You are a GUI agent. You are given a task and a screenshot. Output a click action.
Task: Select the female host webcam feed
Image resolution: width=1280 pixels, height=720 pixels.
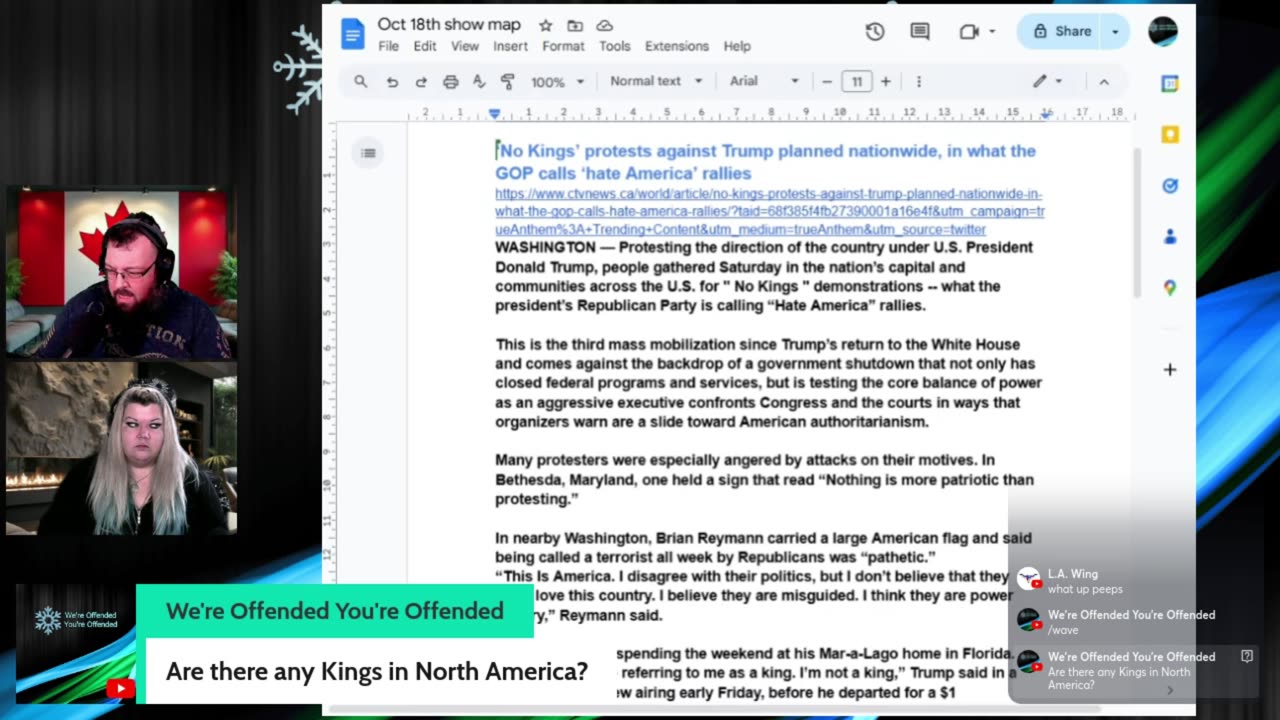pos(121,448)
